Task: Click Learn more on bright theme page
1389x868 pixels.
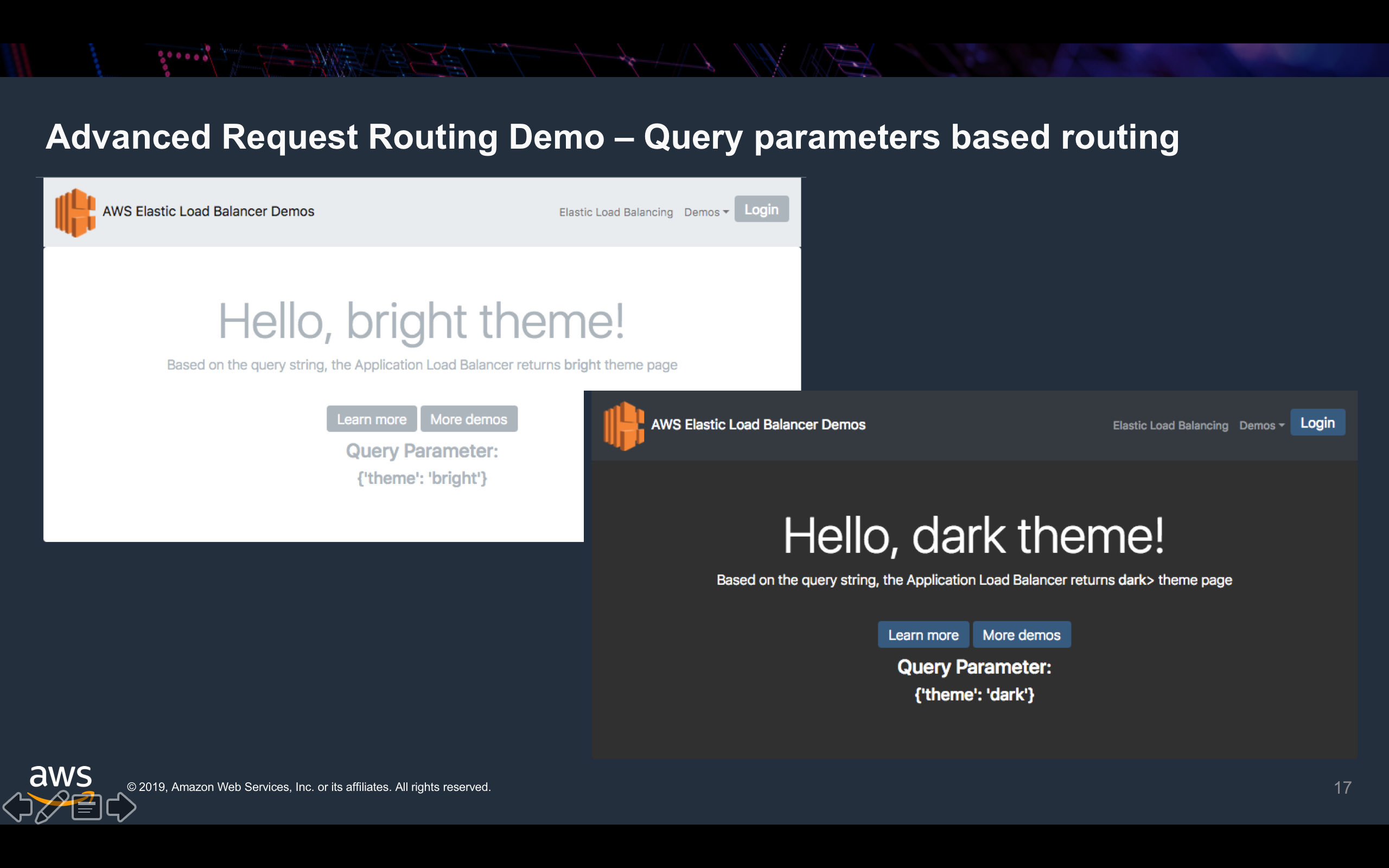Action: click(371, 419)
